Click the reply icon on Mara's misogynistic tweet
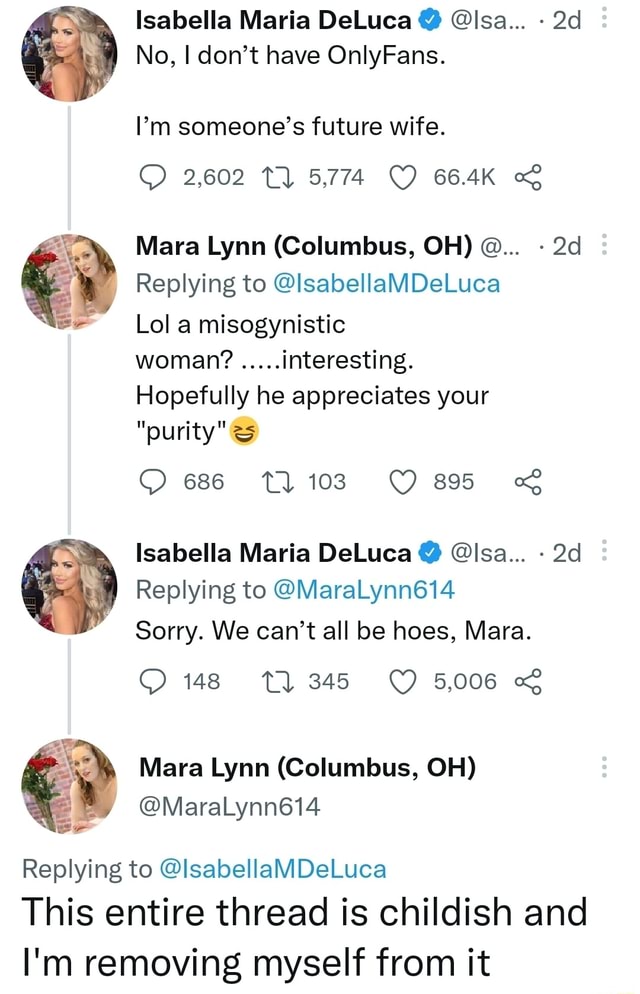The width and height of the screenshot is (640, 994). tap(152, 481)
